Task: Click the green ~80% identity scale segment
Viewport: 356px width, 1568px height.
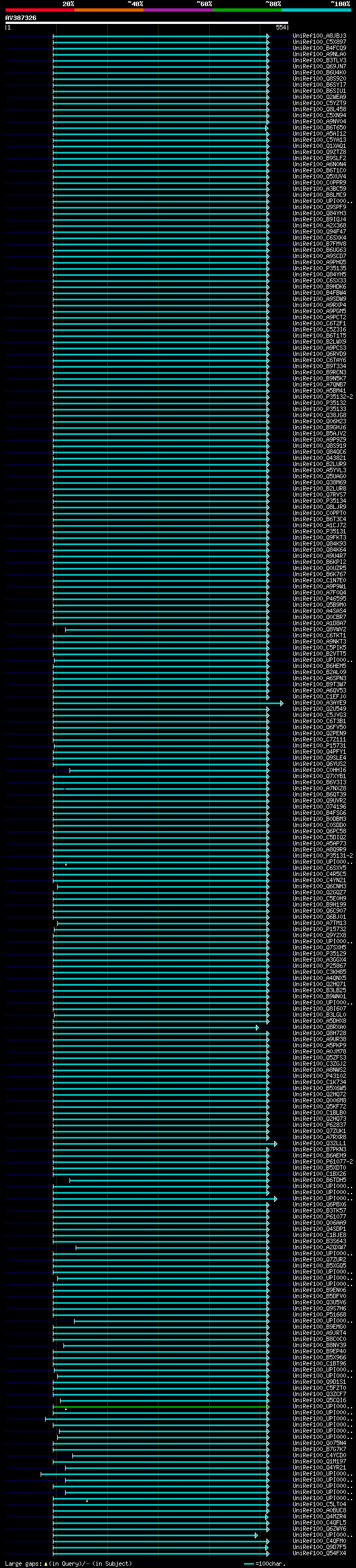Action: pyautogui.click(x=247, y=10)
